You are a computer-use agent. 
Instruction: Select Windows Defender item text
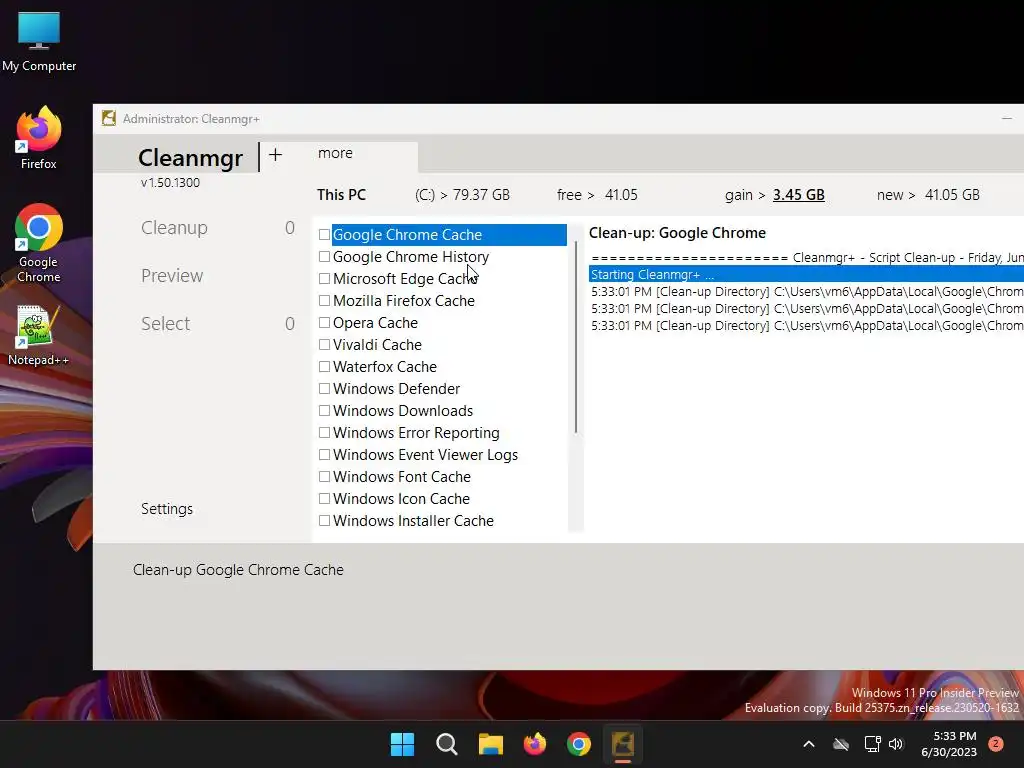click(396, 389)
